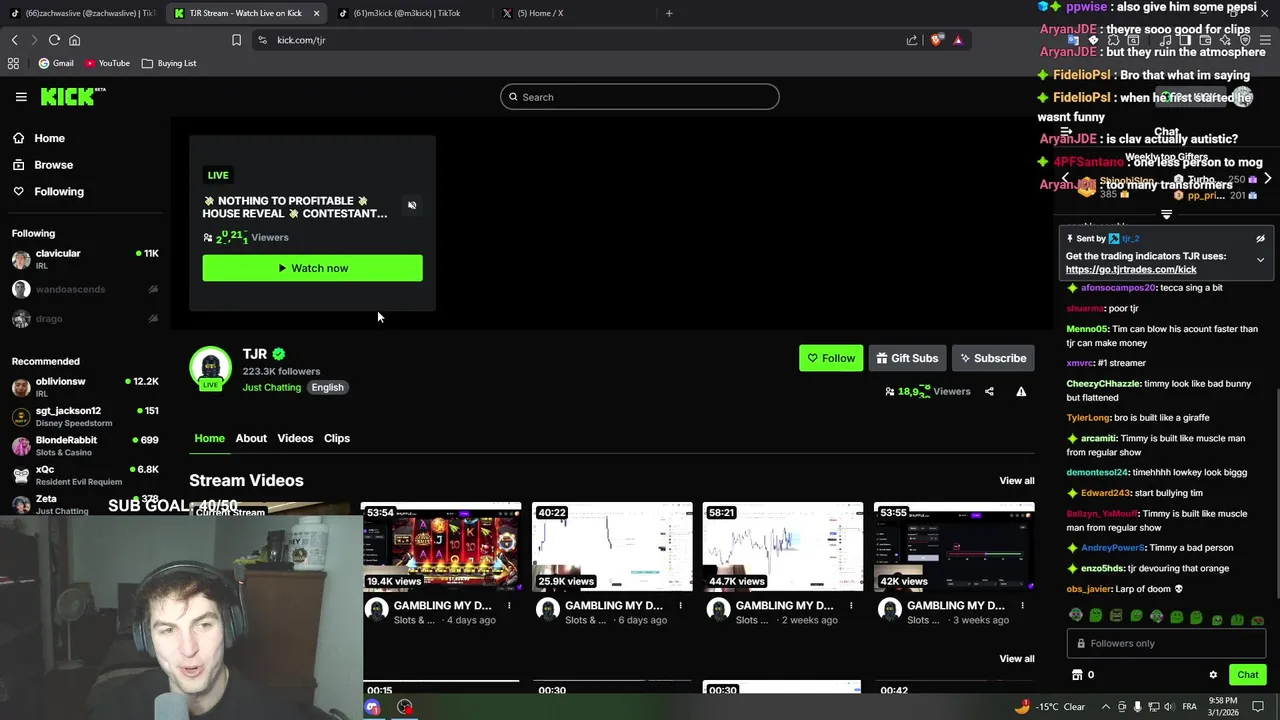Follow the TJR channel

[x=831, y=358]
